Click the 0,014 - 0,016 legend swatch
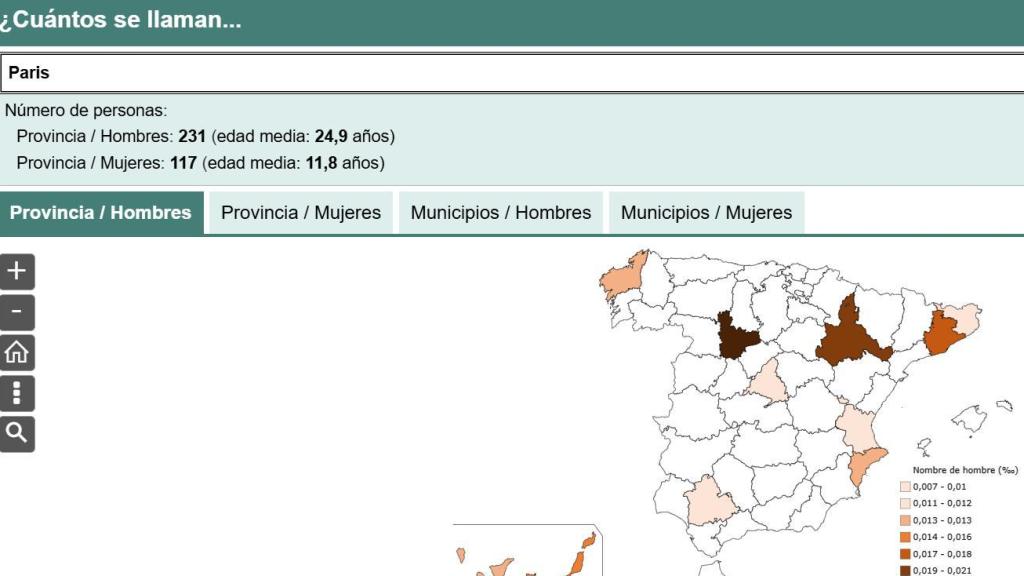Screen dimensions: 1024x576 [906, 537]
